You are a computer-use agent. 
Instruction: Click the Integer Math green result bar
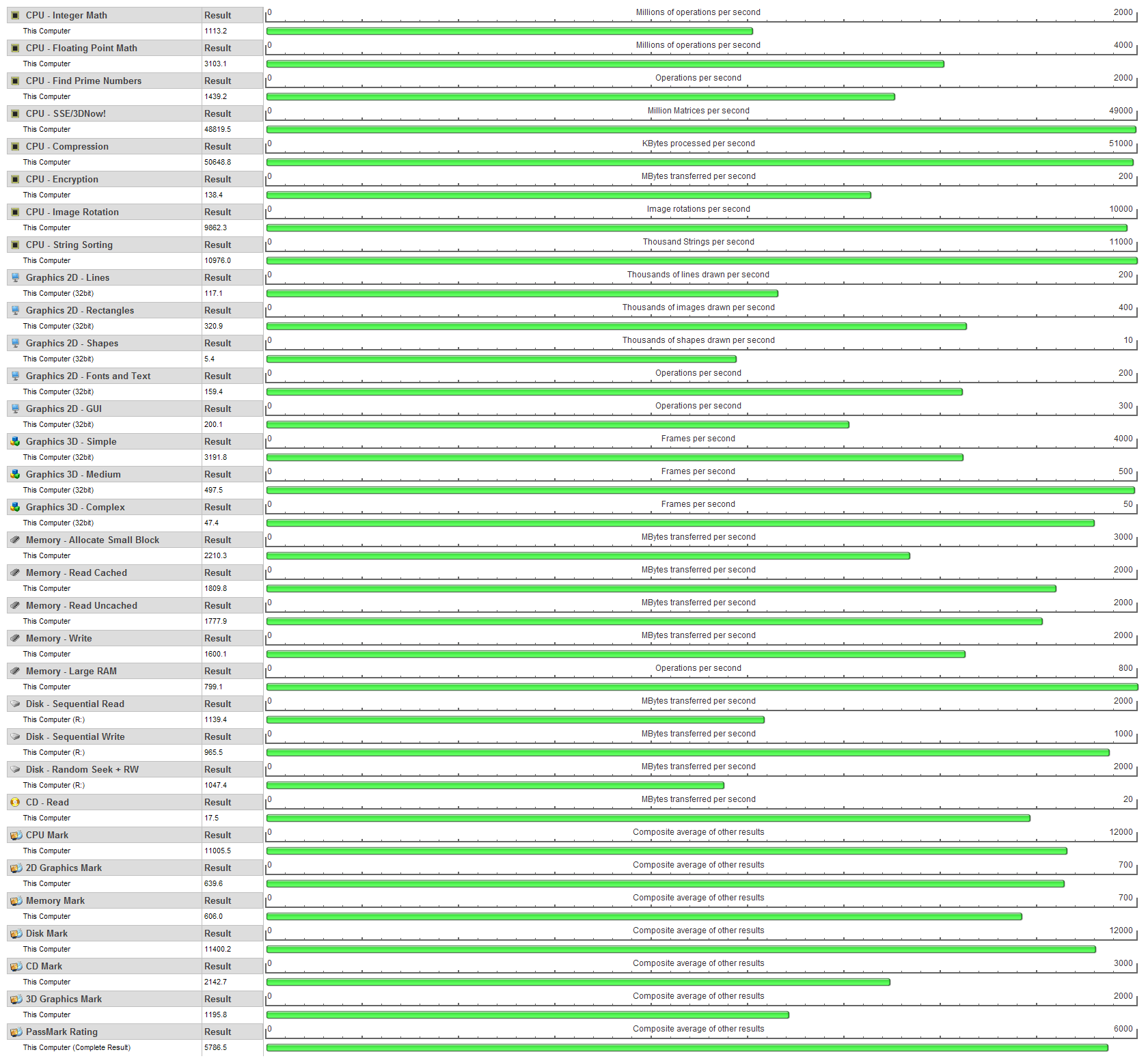pos(510,31)
